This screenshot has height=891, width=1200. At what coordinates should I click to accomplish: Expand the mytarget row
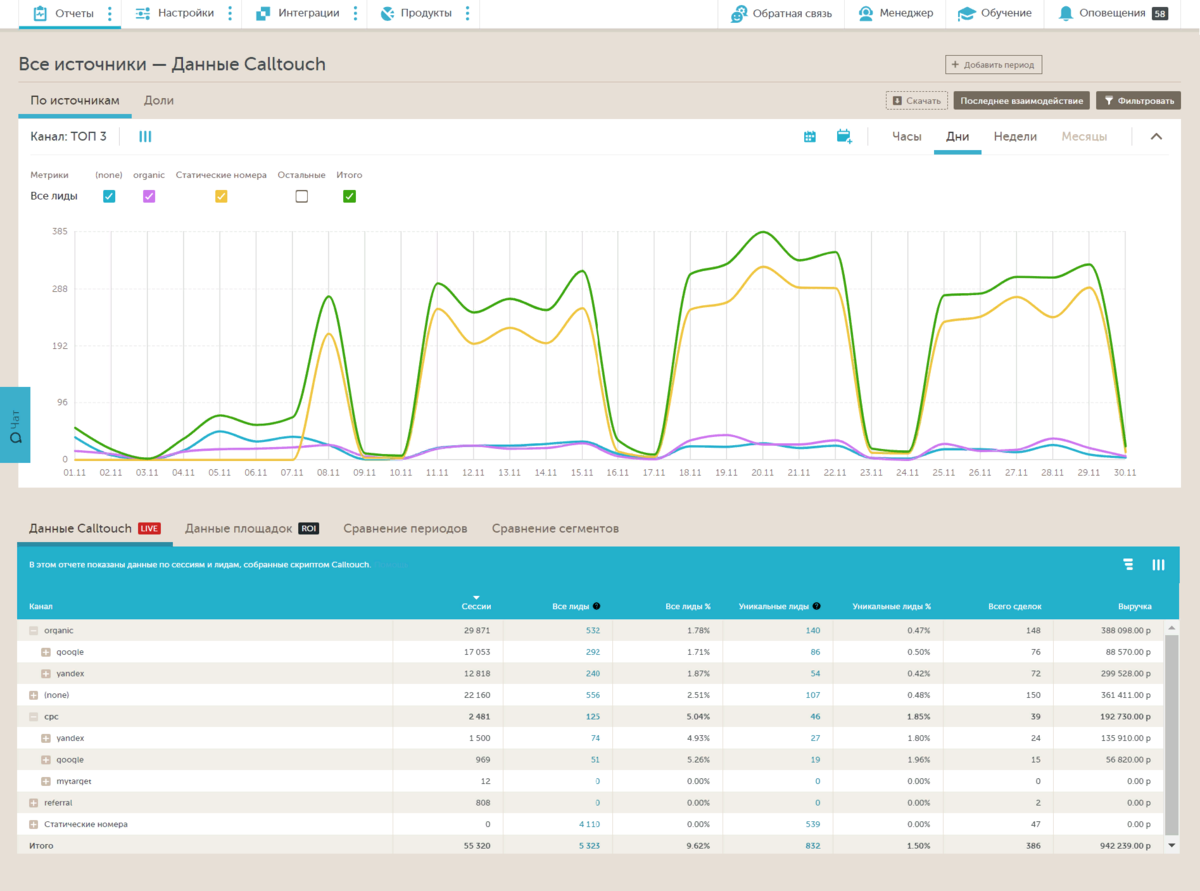[46, 781]
